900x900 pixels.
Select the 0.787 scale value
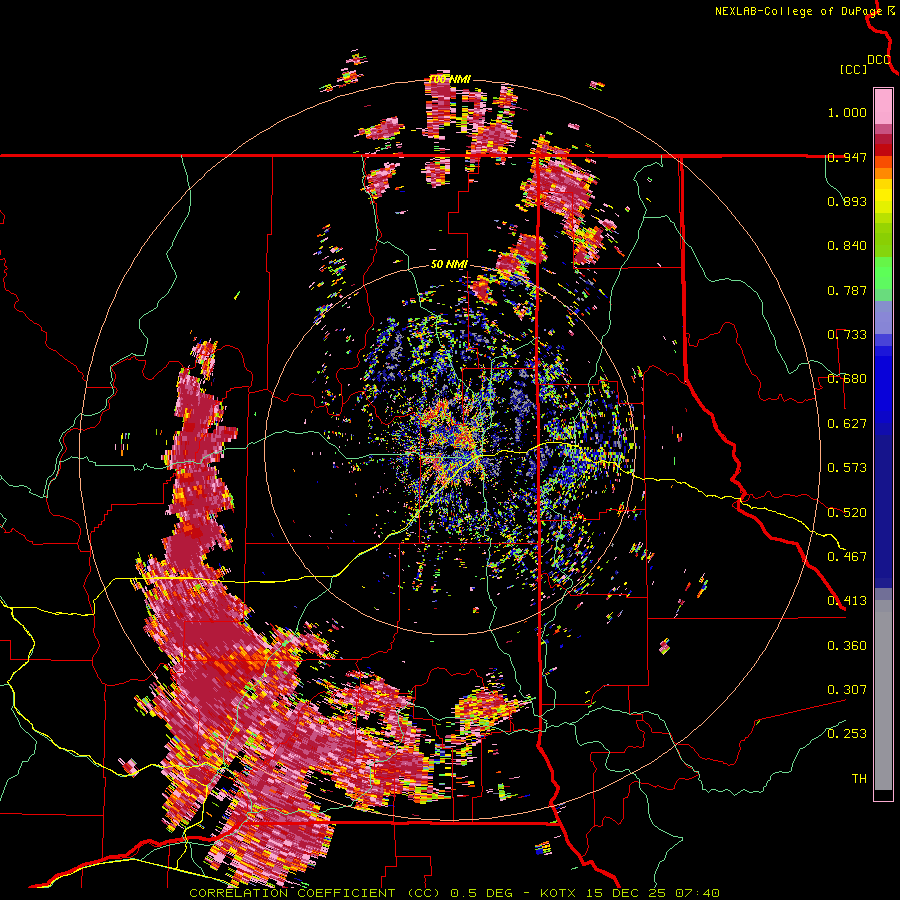pos(847,290)
